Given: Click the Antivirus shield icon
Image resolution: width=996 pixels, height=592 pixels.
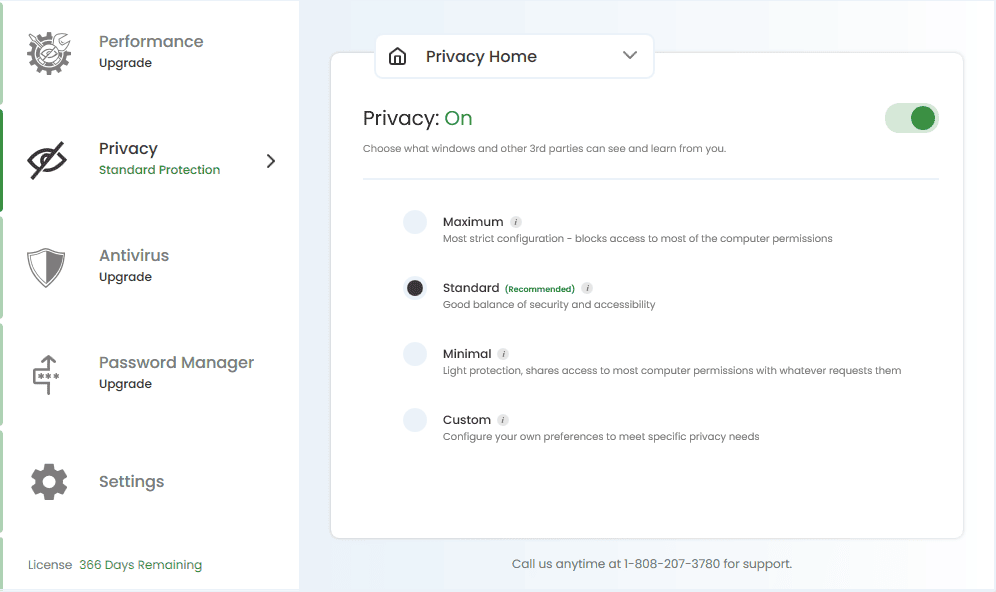Looking at the screenshot, I should (x=46, y=267).
